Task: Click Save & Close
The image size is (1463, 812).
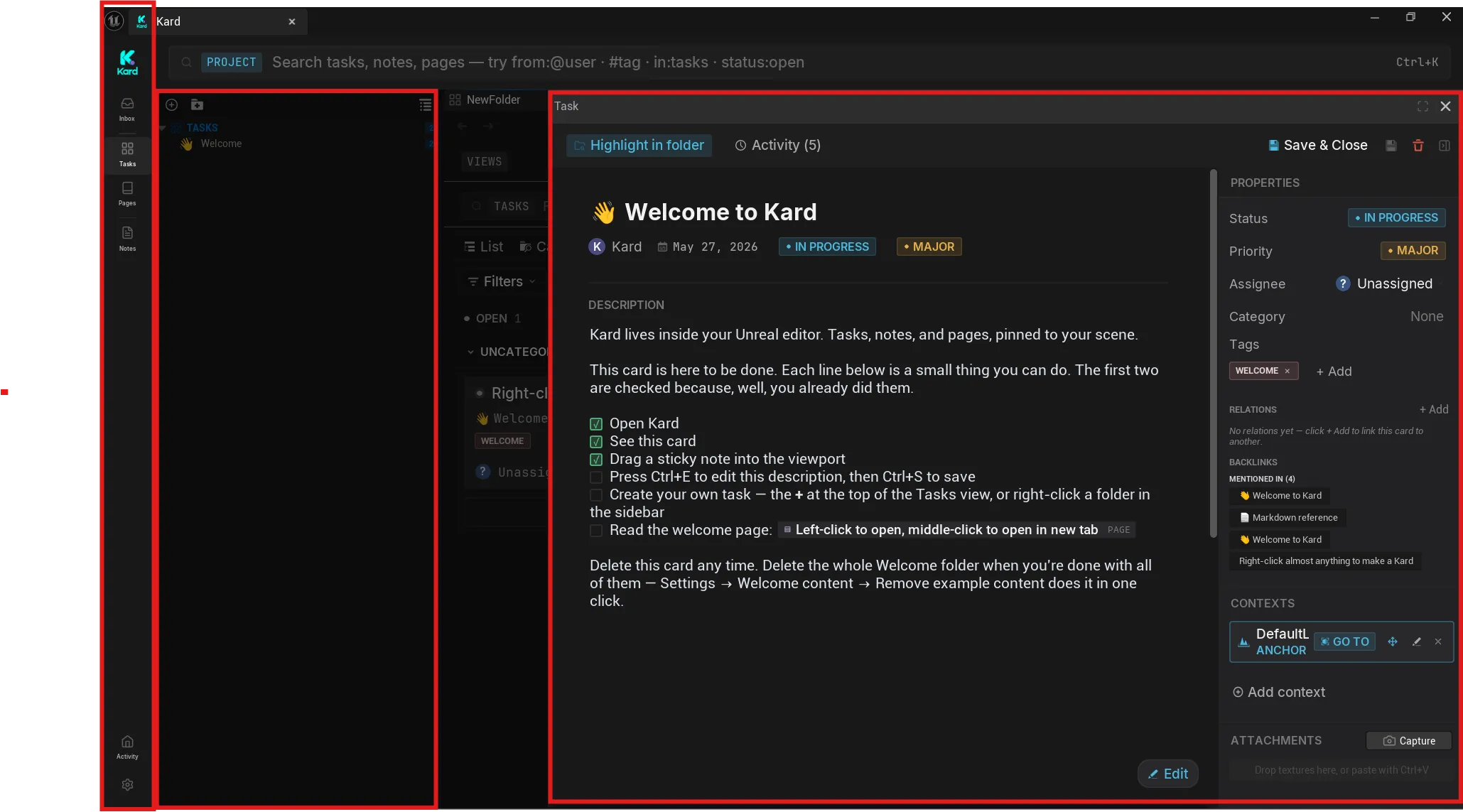Action: point(1318,146)
